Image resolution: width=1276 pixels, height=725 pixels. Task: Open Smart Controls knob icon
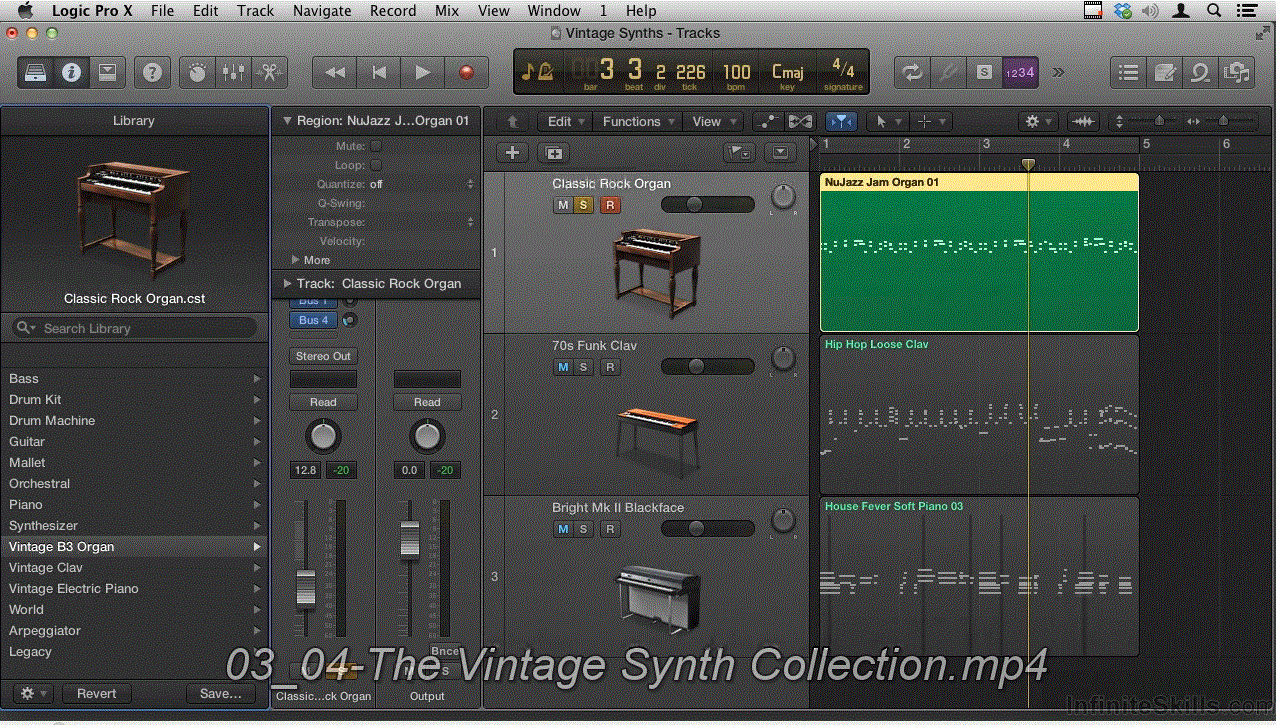[198, 72]
